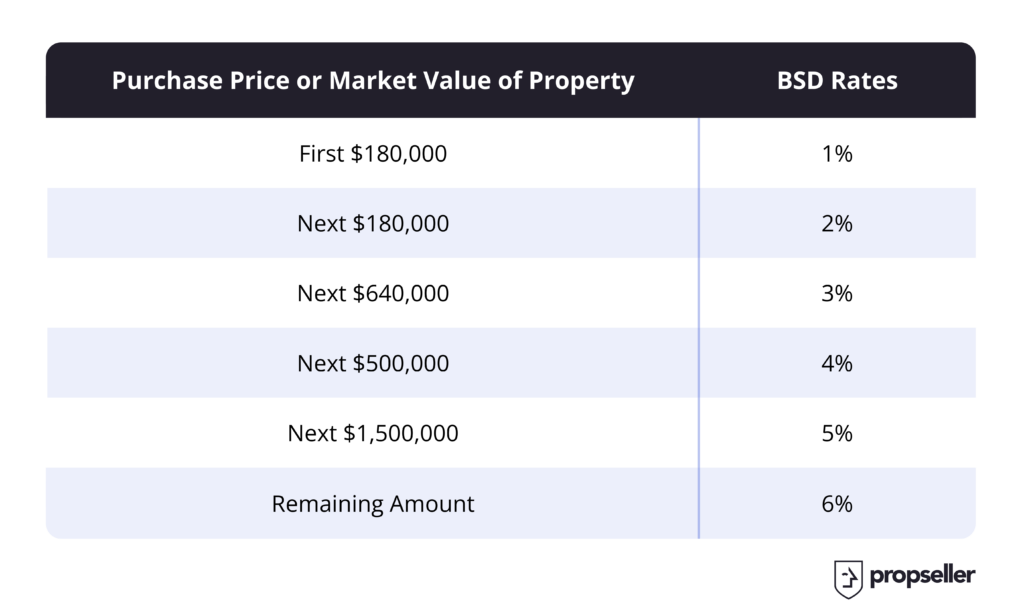Screen dimensions: 1024x614
Task: Select the Next $180,000 row
Action: click(511, 223)
